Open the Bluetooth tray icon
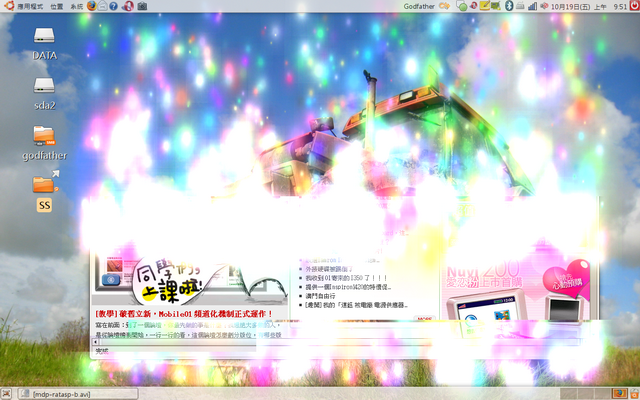 (x=509, y=6)
